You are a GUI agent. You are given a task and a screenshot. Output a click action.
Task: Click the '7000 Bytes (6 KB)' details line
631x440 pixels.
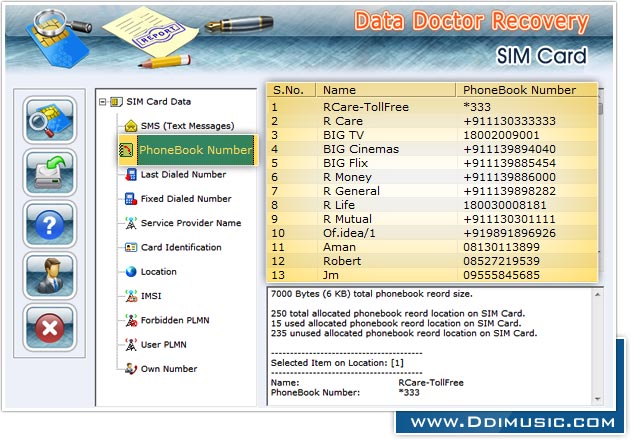(x=371, y=294)
